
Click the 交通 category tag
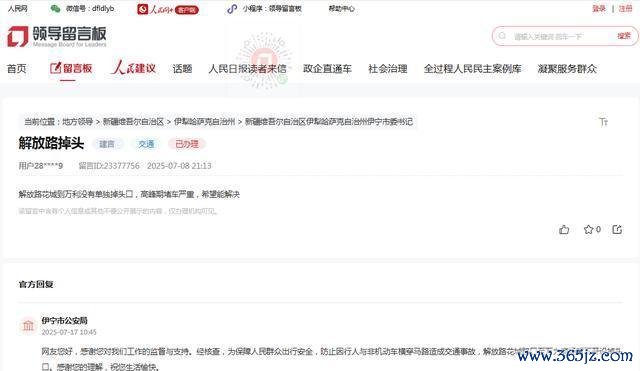[146, 144]
